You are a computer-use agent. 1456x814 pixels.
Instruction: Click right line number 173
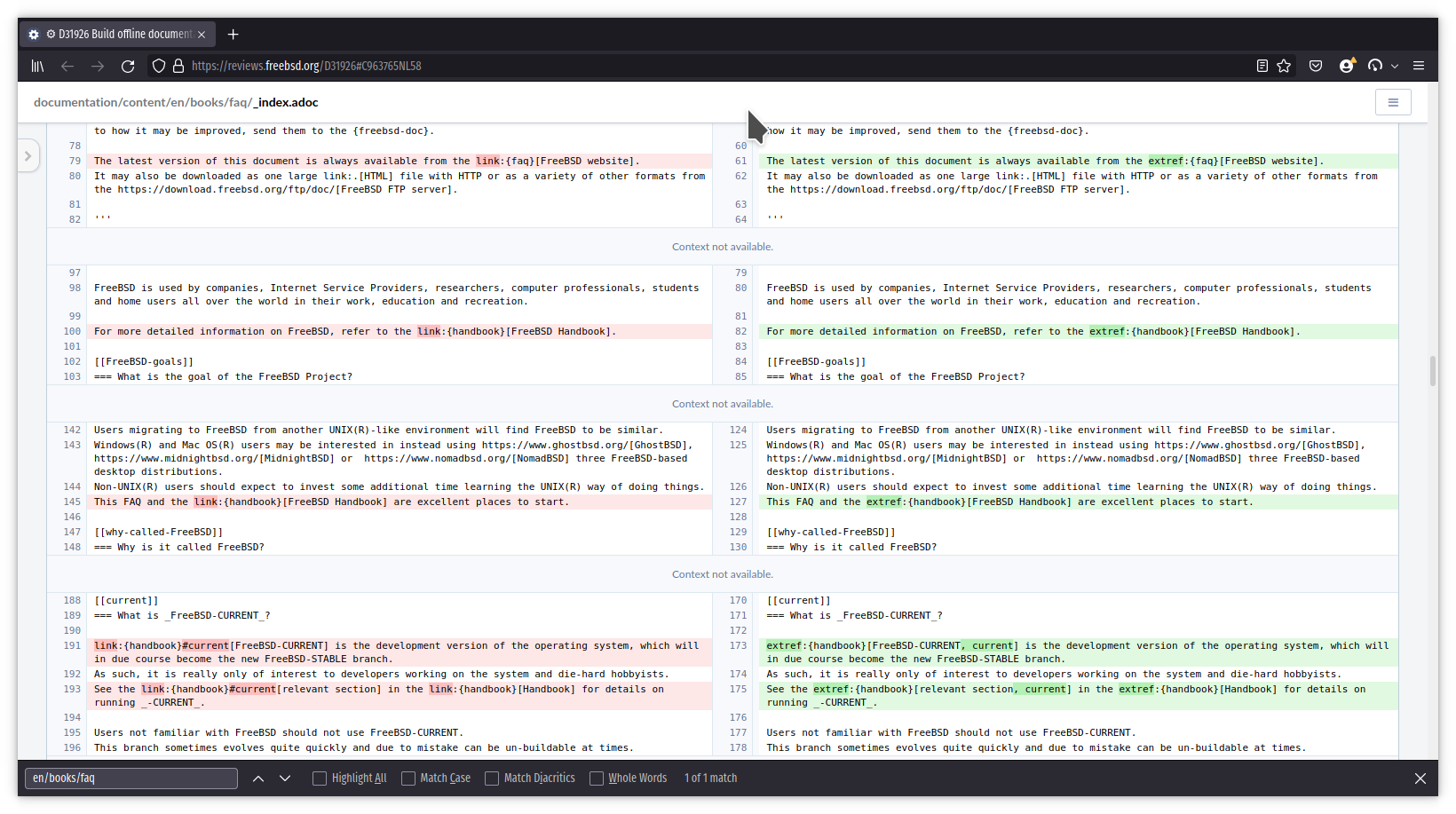coord(739,646)
